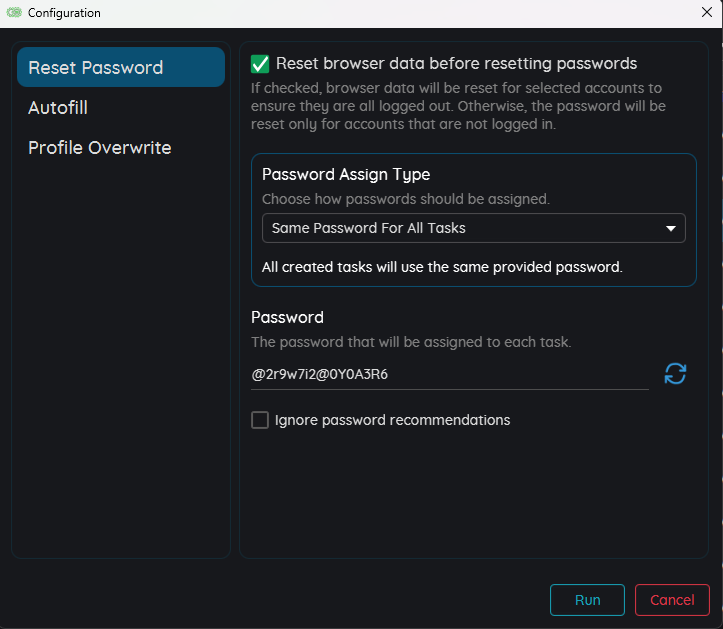
Task: Click the green app logo in title bar
Action: [x=14, y=13]
